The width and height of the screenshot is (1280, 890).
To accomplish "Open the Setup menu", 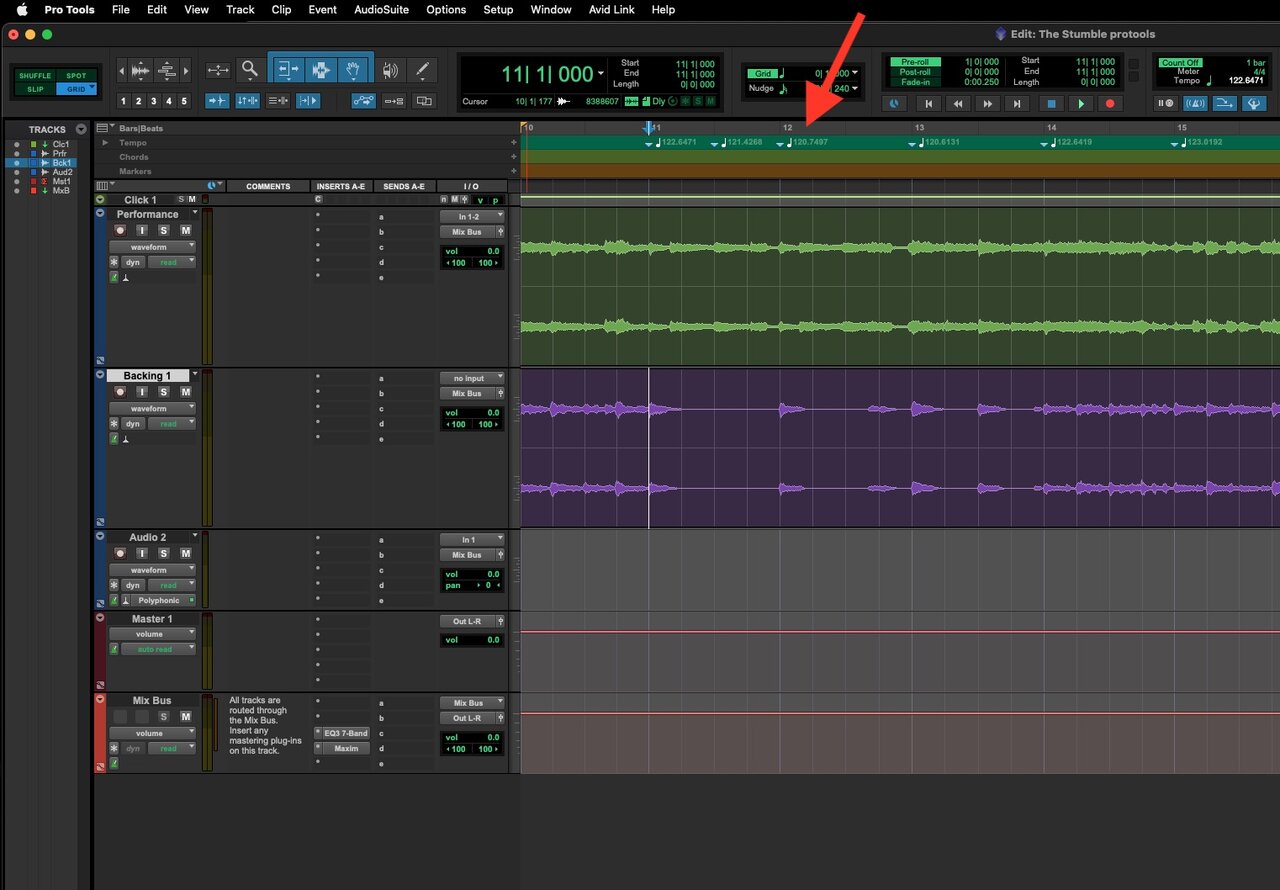I will tap(498, 9).
